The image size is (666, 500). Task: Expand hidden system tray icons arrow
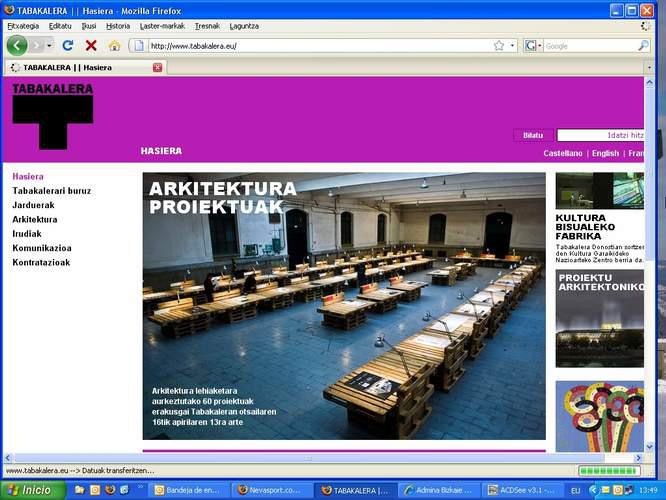[593, 490]
